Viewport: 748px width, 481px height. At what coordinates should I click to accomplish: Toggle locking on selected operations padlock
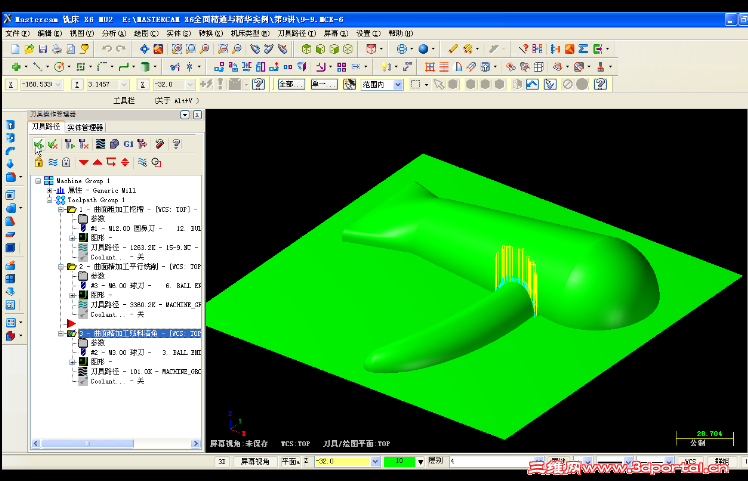pos(39,162)
